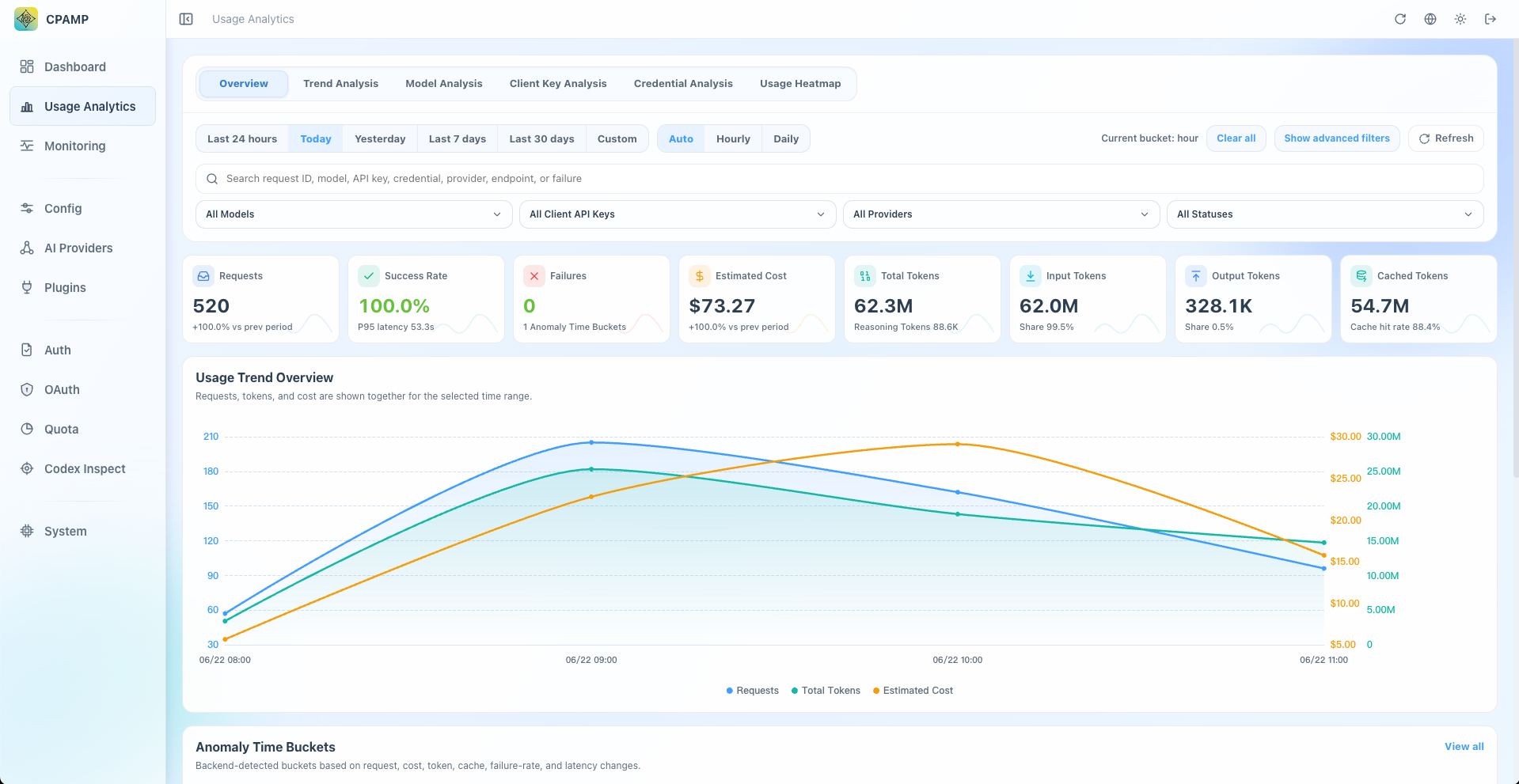Click the logout icon
The image size is (1519, 784).
[x=1491, y=19]
